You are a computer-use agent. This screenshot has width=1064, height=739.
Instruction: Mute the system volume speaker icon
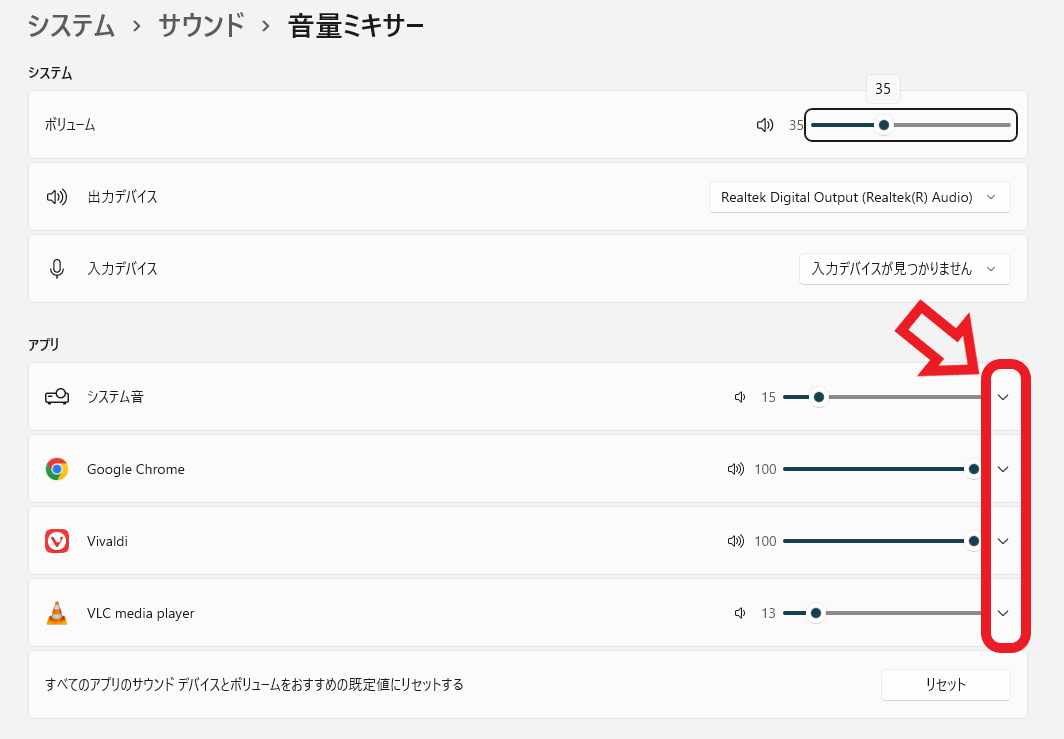pyautogui.click(x=765, y=125)
